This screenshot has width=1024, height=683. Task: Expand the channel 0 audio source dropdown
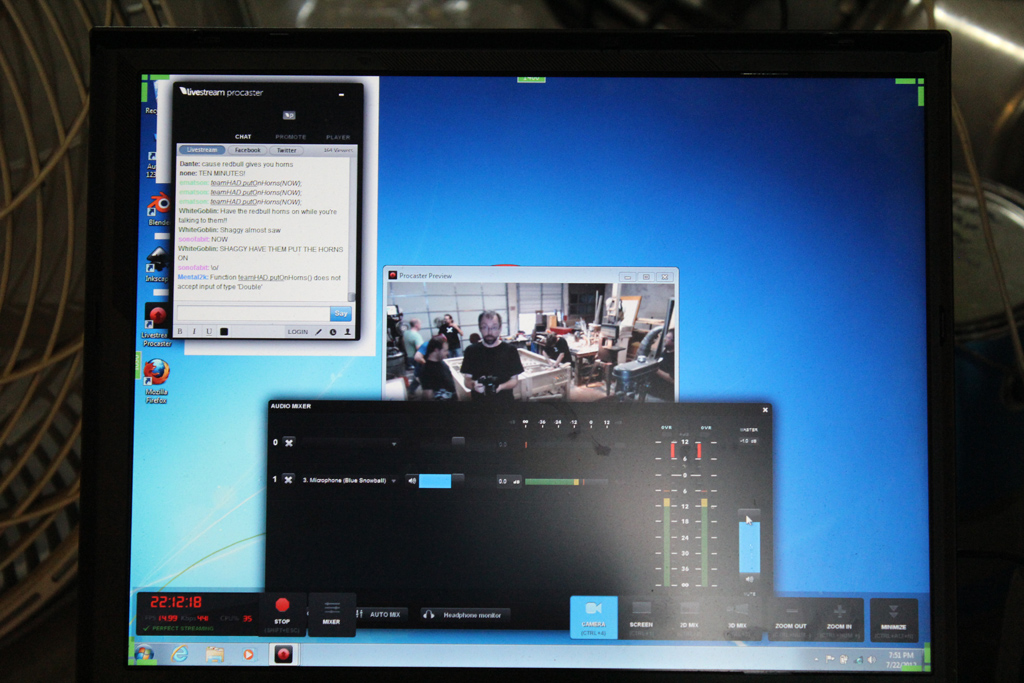(394, 443)
